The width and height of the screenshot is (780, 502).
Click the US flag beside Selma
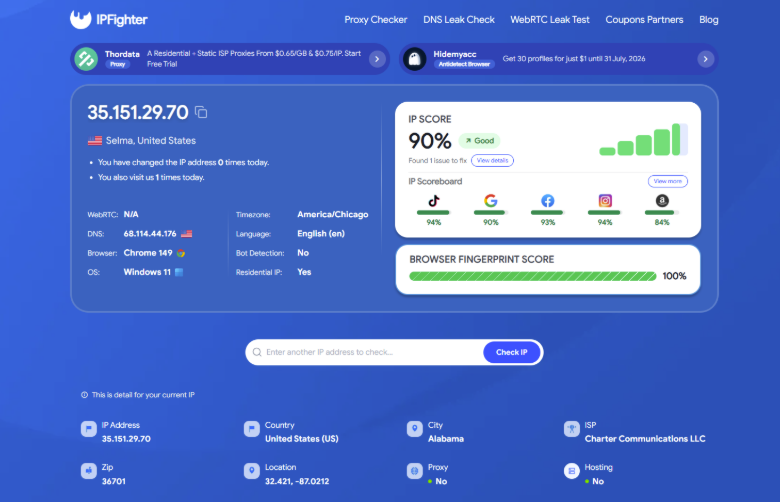(x=95, y=141)
